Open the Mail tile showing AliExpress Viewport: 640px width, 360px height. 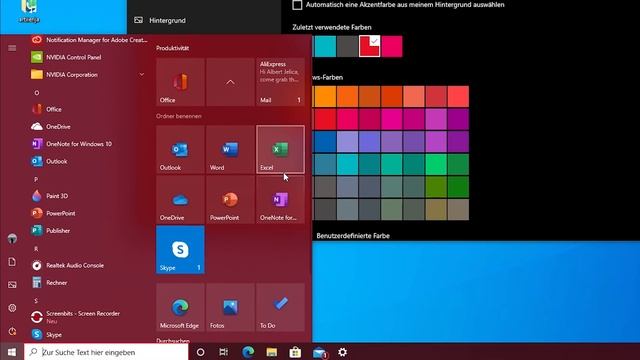point(280,82)
